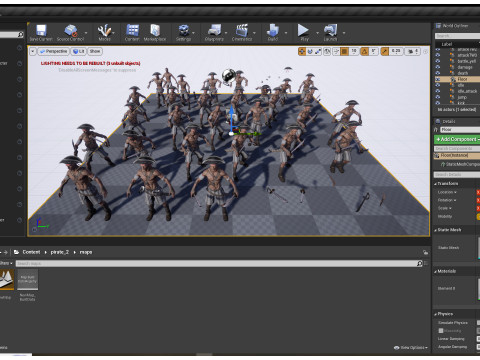The height and width of the screenshot is (360, 480).
Task: Open the Cinematics toolbar icon
Action: pyautogui.click(x=242, y=33)
